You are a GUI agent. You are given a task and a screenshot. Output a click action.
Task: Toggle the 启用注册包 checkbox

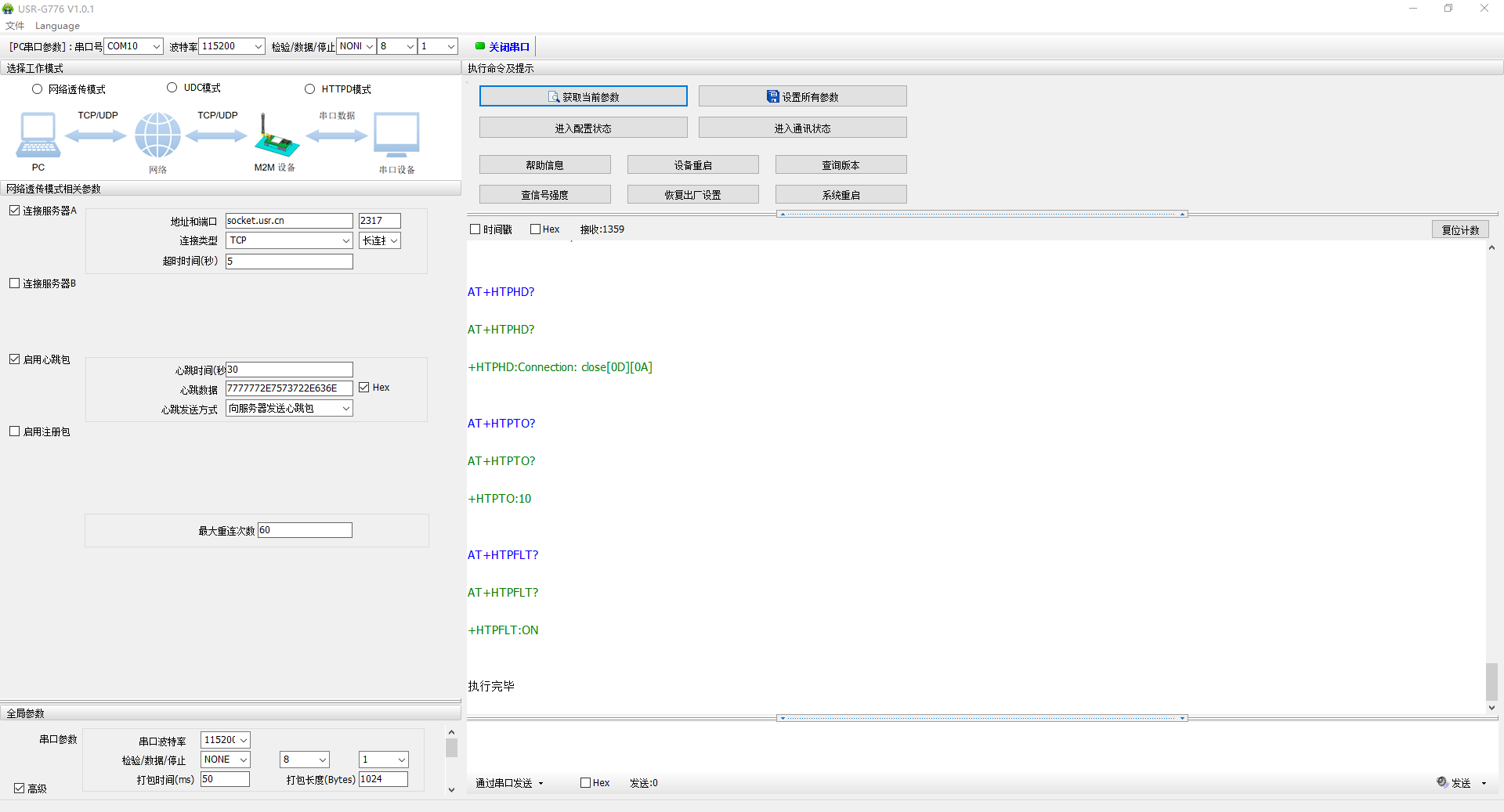point(15,431)
